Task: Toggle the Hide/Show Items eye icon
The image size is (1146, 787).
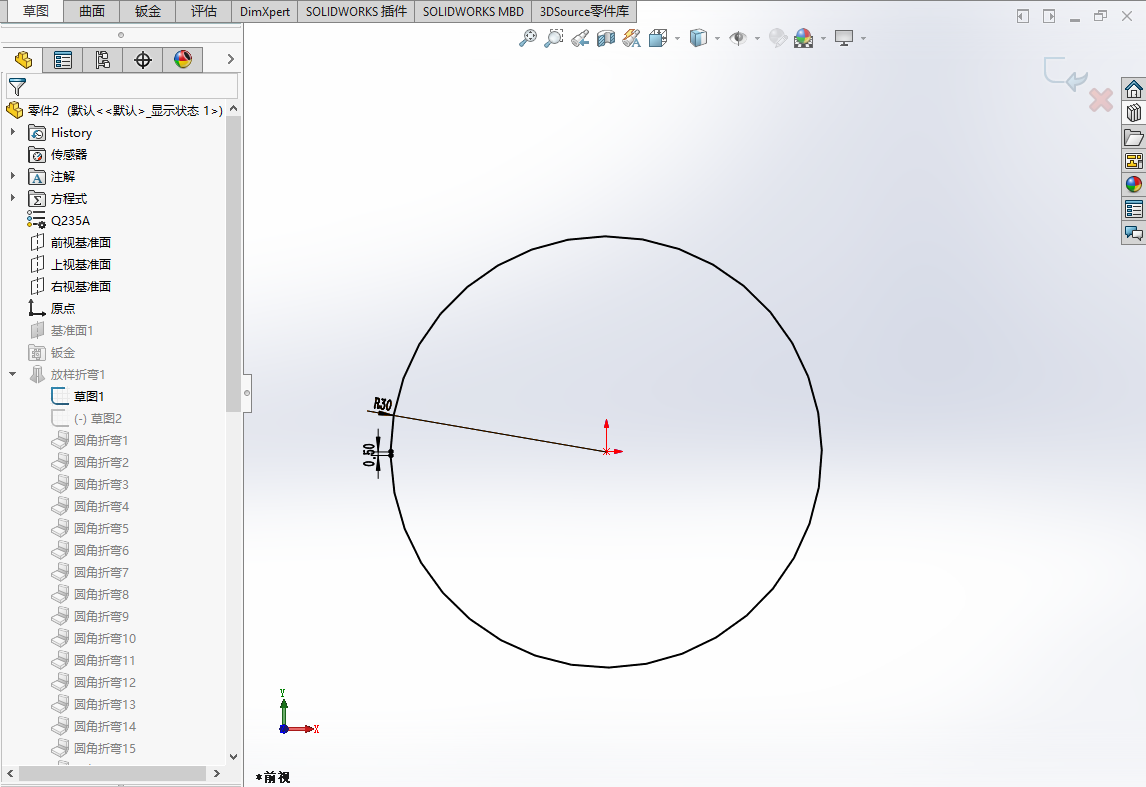Action: 738,38
